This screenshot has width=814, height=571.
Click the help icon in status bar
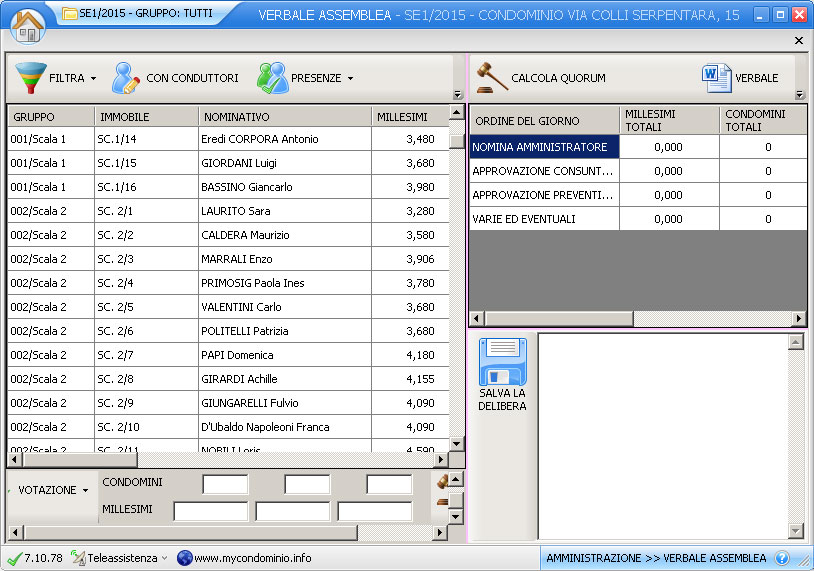coord(782,558)
